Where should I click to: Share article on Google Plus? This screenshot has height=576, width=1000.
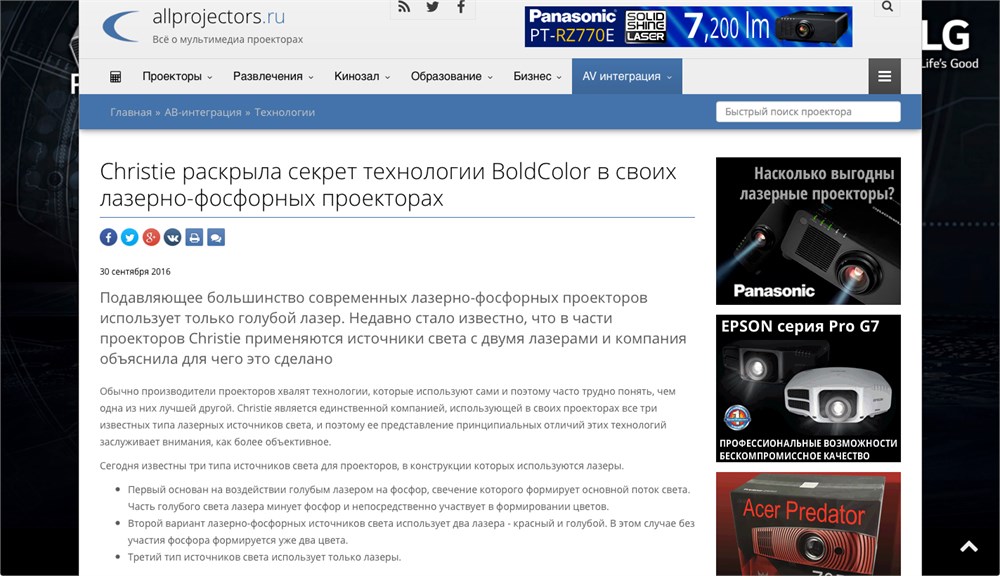[151, 237]
